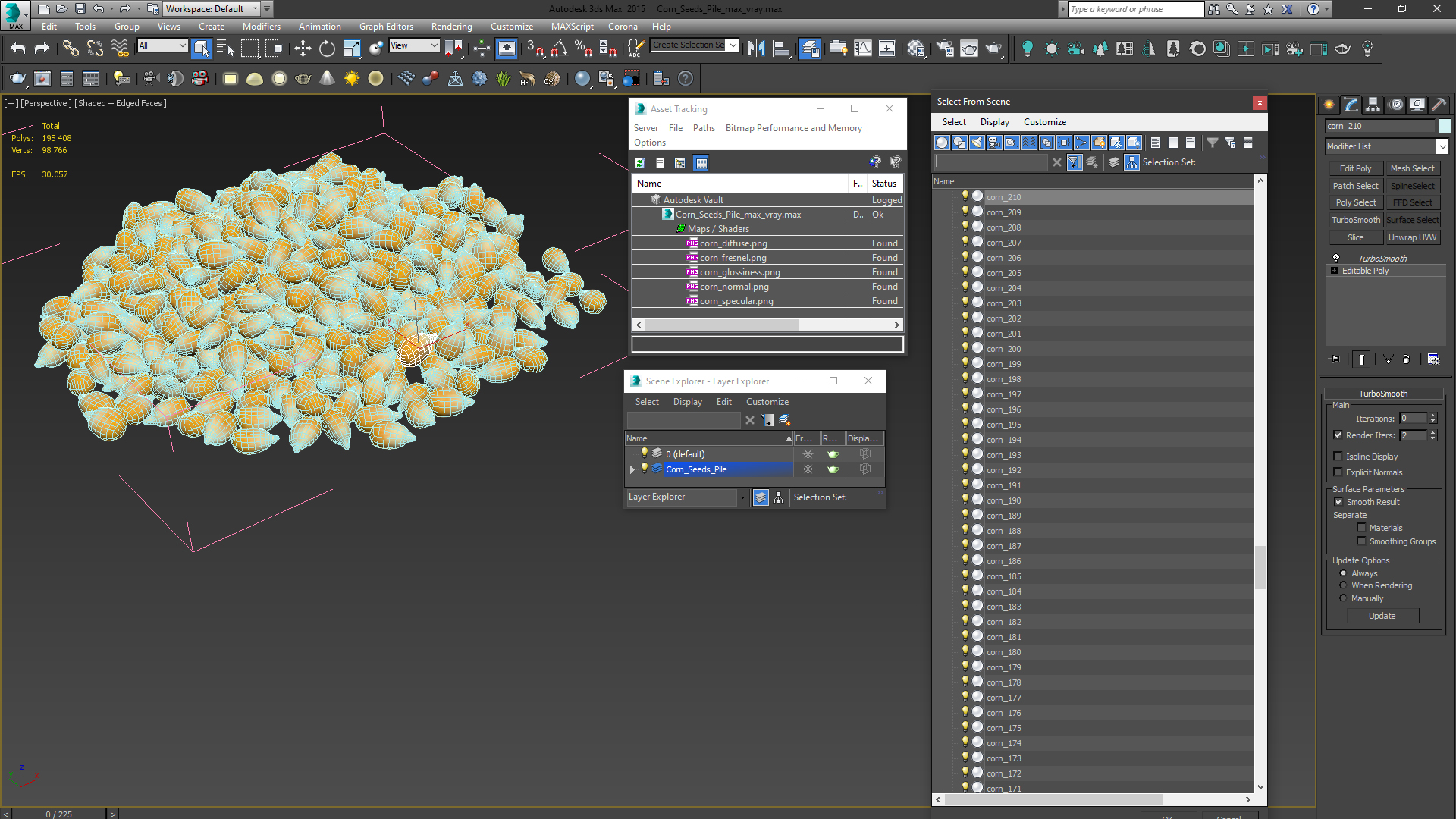1456x819 pixels.
Task: Toggle the Smooth Result checkbox
Action: (x=1338, y=502)
